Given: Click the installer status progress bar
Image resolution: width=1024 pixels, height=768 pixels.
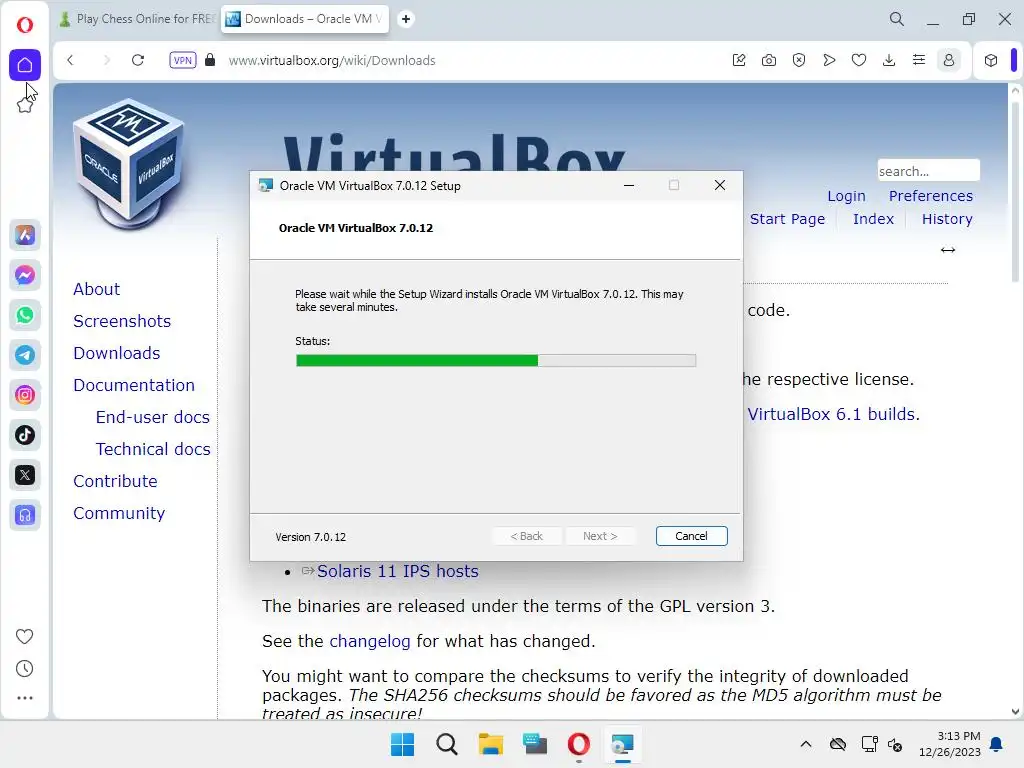Looking at the screenshot, I should pos(496,360).
